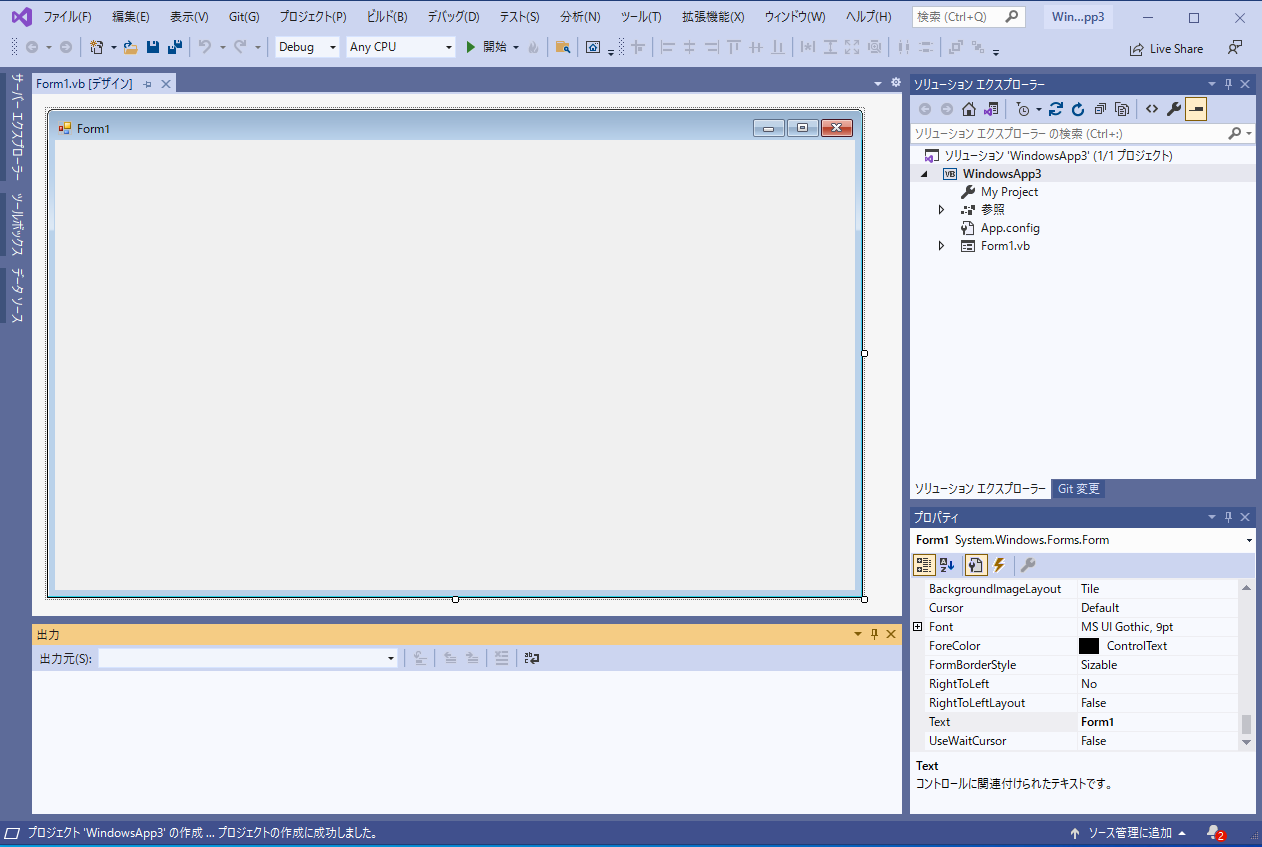Click the Home icon in Solution Explorer
Image resolution: width=1262 pixels, height=847 pixels.
point(968,109)
